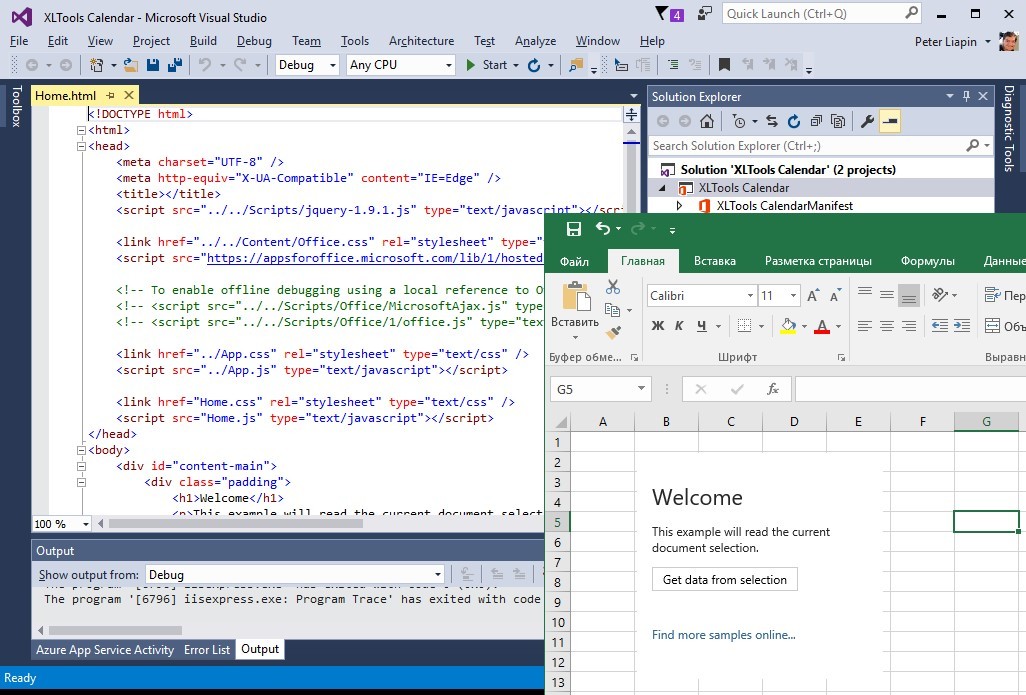1026x695 pixels.
Task: Open the Calibri font name dropdown
Action: [x=750, y=296]
